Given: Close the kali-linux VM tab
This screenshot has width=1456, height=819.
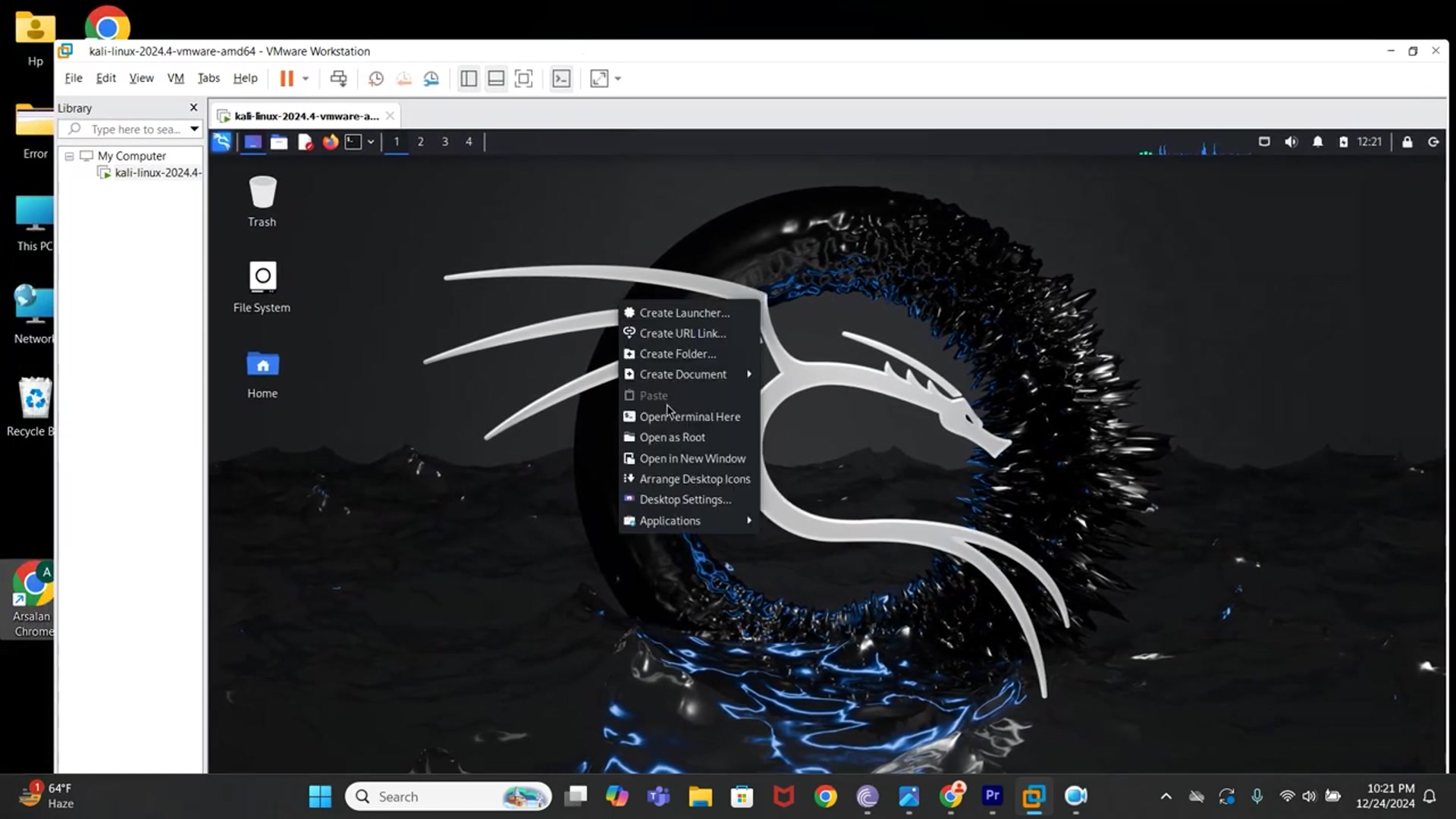Looking at the screenshot, I should click(390, 116).
